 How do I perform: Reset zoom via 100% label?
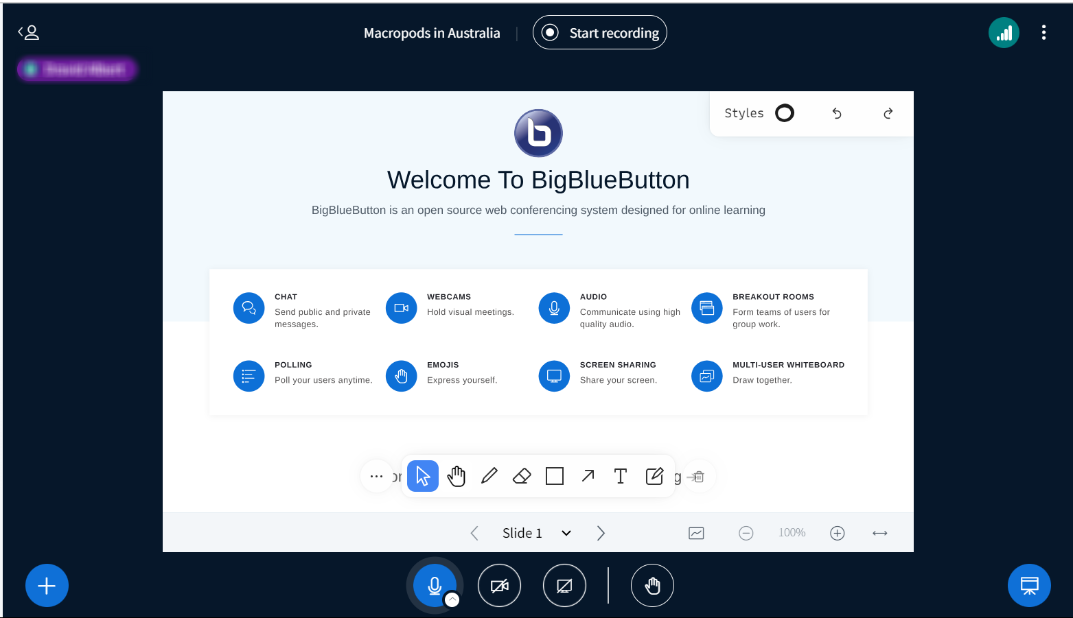pos(792,532)
